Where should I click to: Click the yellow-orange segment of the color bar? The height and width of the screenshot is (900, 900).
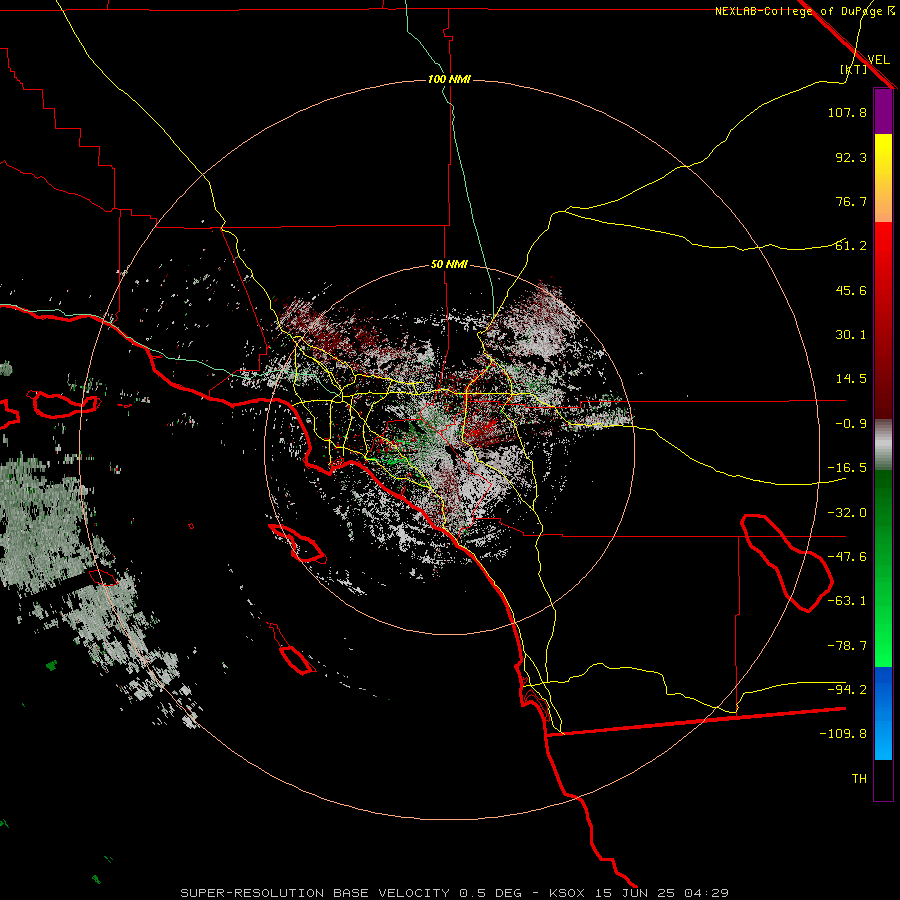click(883, 178)
